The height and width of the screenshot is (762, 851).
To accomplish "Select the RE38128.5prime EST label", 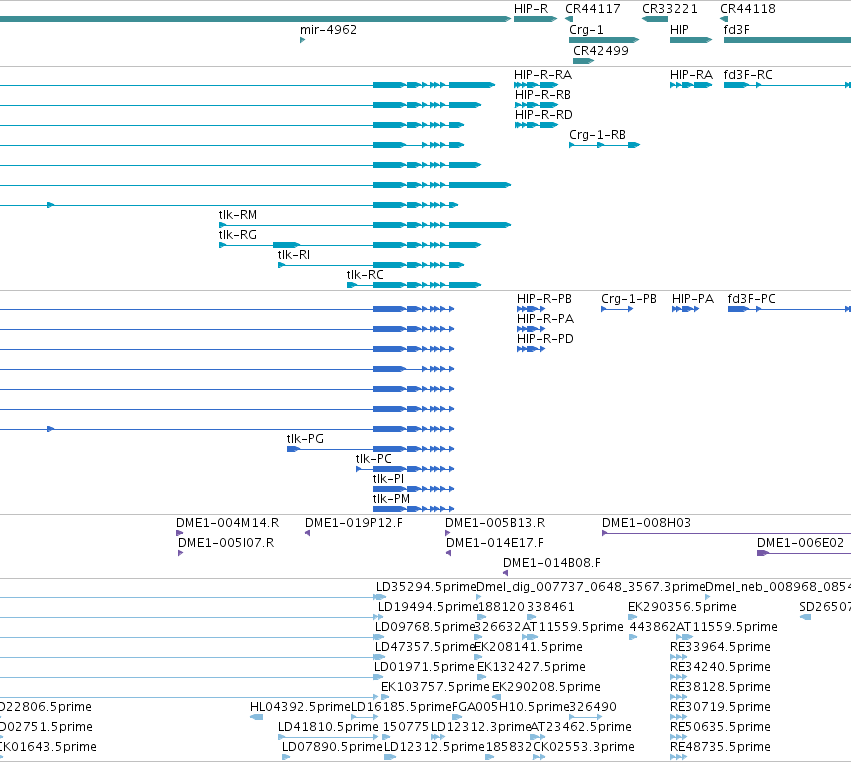I will [x=720, y=688].
